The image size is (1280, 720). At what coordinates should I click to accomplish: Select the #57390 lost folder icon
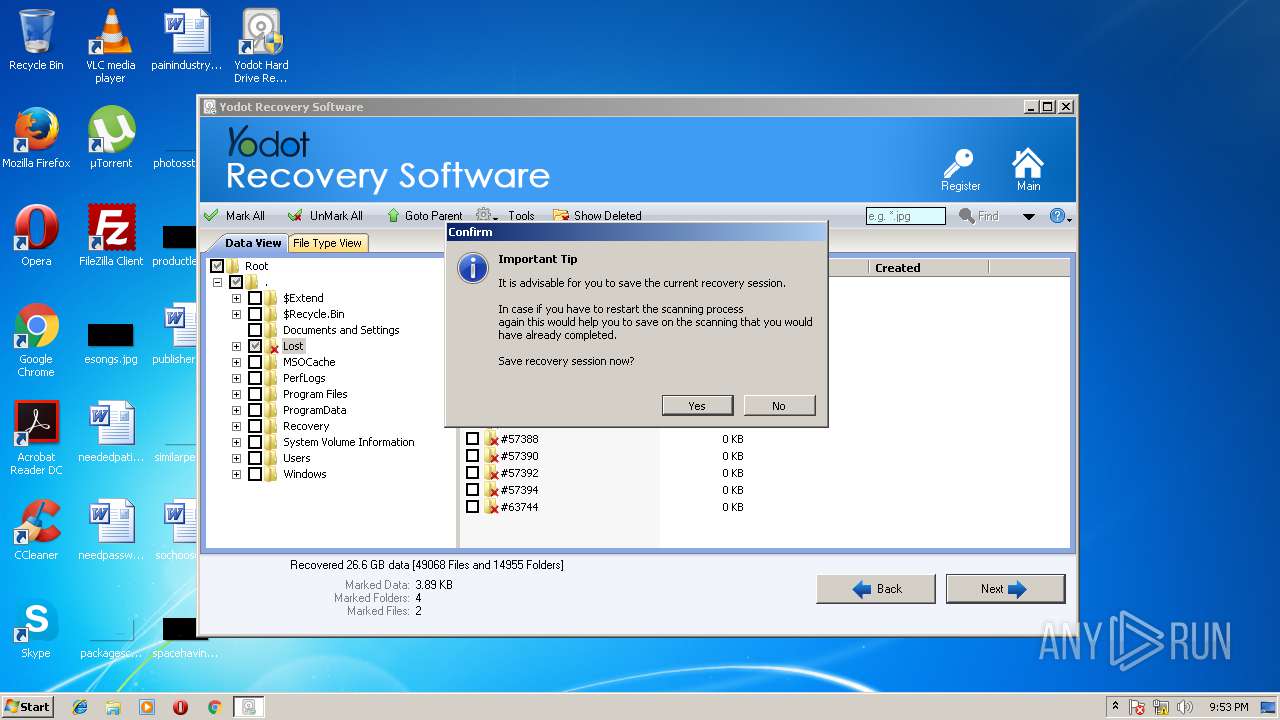[491, 456]
